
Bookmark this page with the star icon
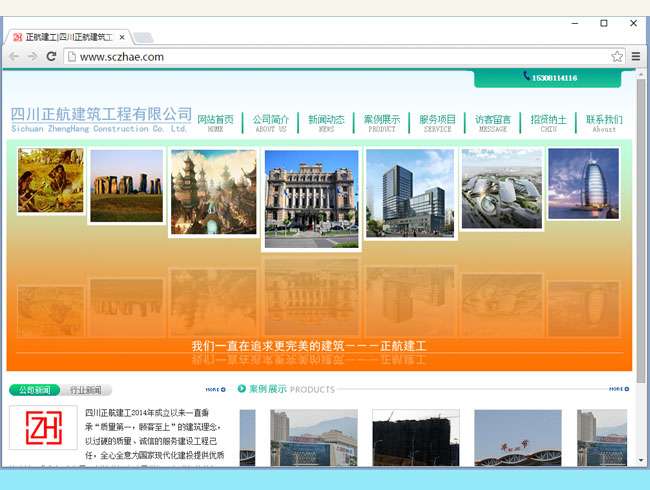click(x=617, y=57)
